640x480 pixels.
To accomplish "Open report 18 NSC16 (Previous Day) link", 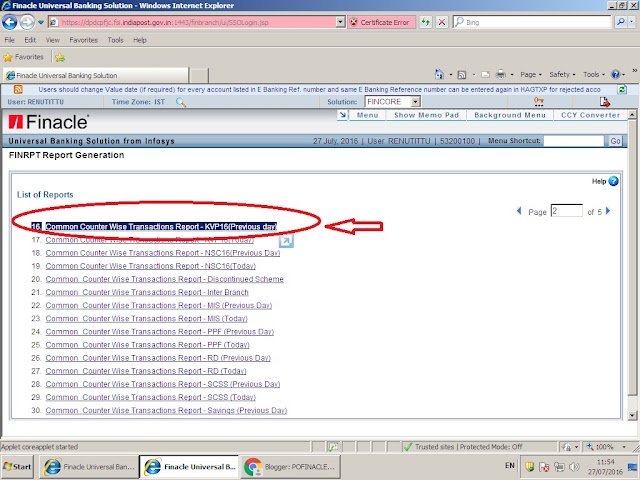I will tap(163, 253).
